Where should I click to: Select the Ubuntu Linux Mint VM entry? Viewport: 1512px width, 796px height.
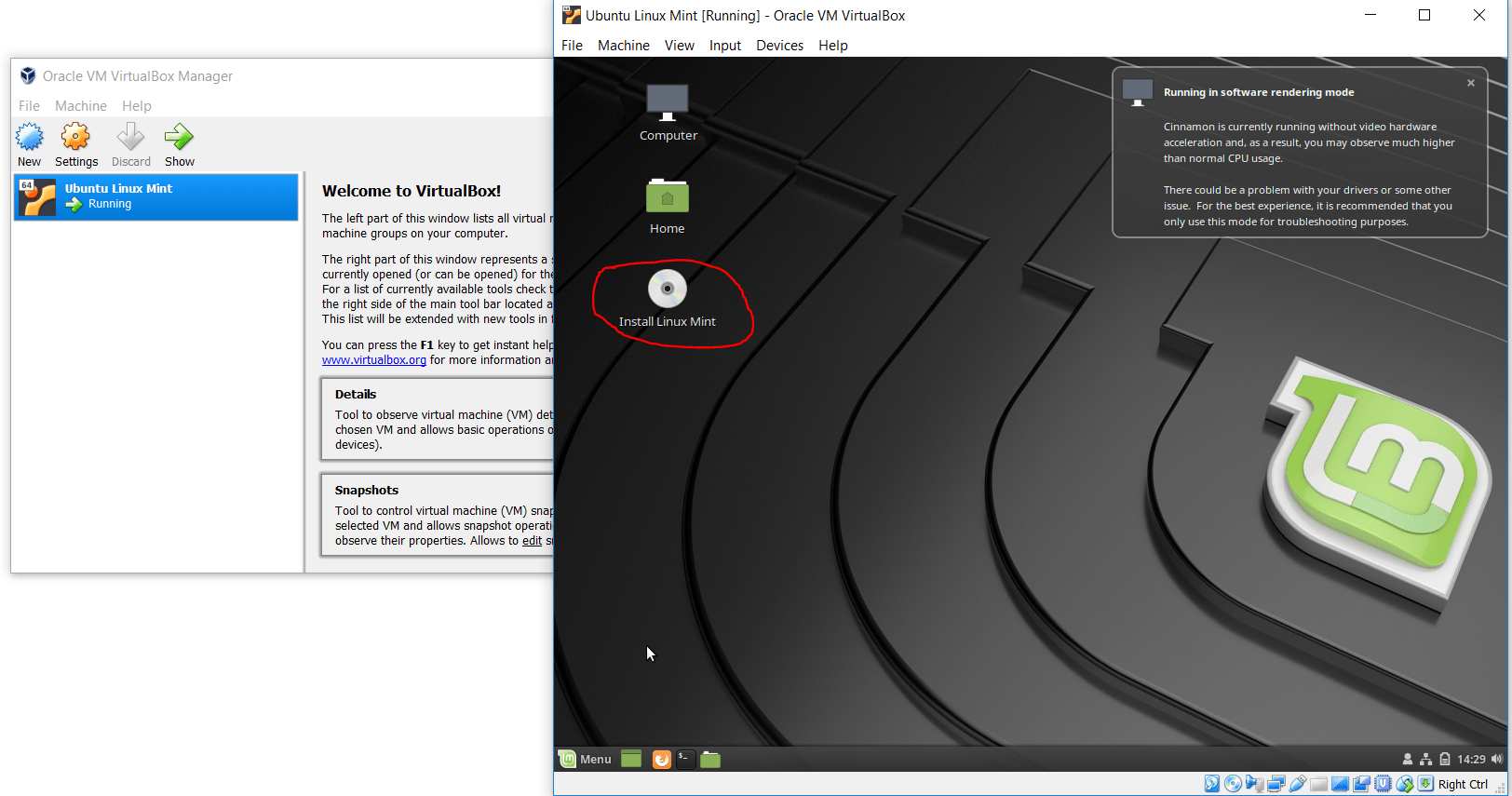156,196
